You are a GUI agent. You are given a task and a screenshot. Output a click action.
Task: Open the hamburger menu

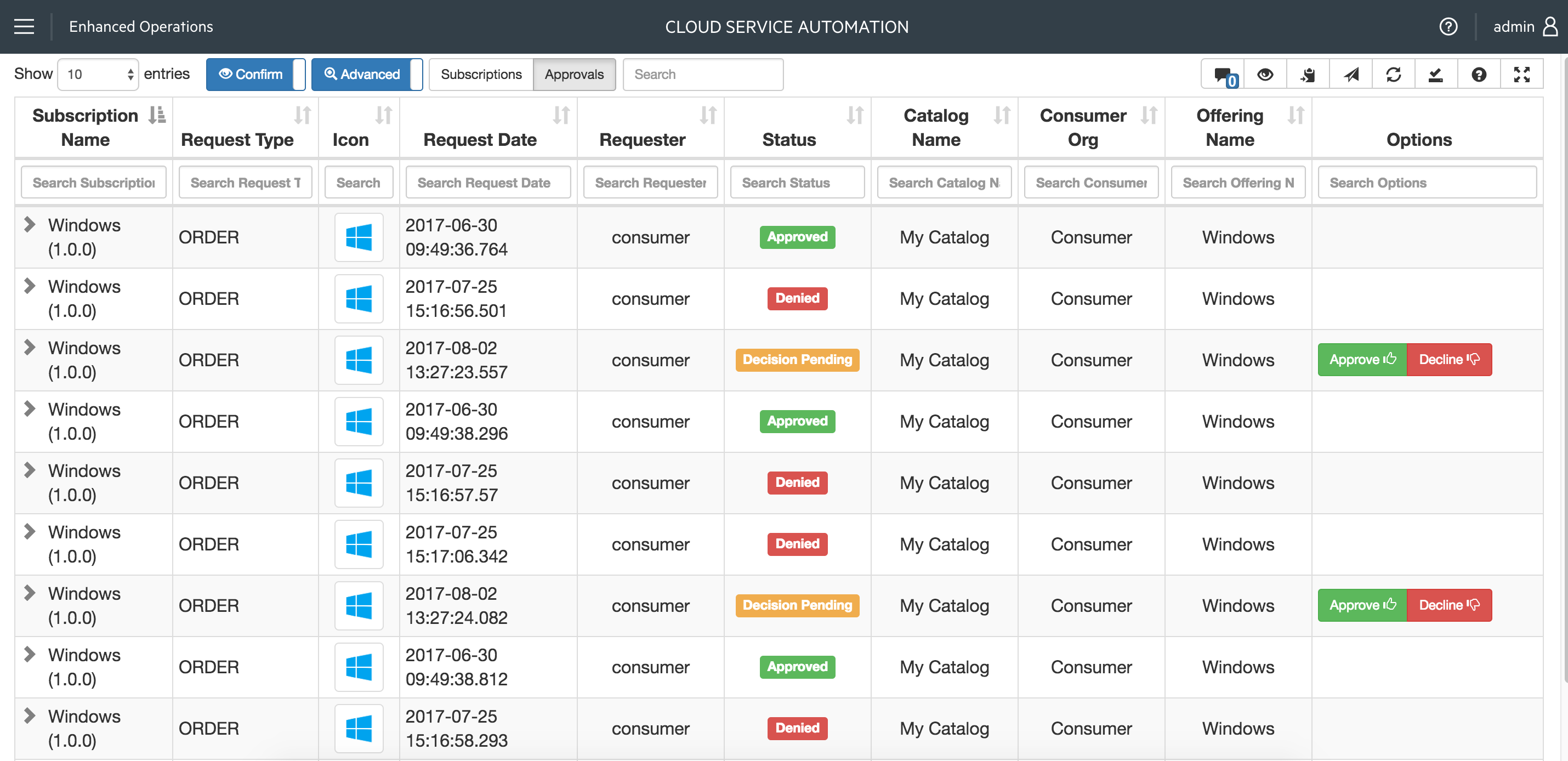pos(24,27)
